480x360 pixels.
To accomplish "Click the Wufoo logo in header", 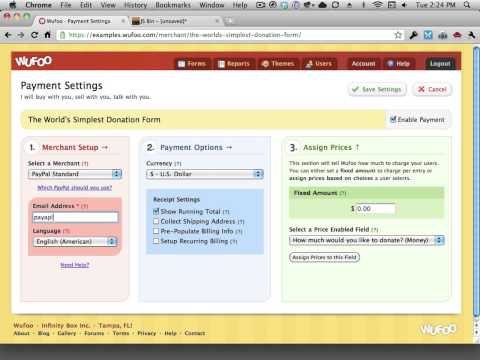I will 33,61.
